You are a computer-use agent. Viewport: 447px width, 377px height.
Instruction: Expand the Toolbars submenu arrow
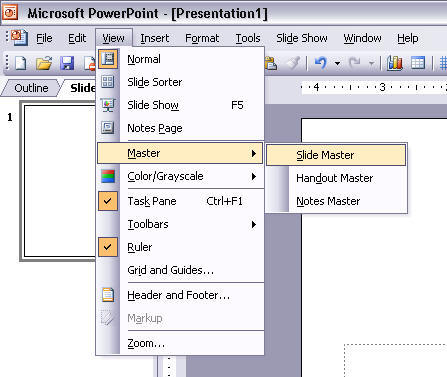click(254, 224)
